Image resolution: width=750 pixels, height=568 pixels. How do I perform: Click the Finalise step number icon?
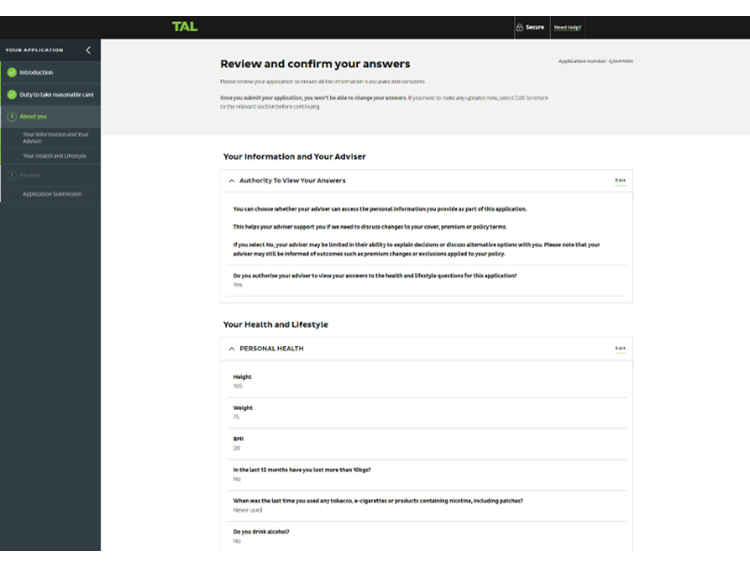pos(12,175)
